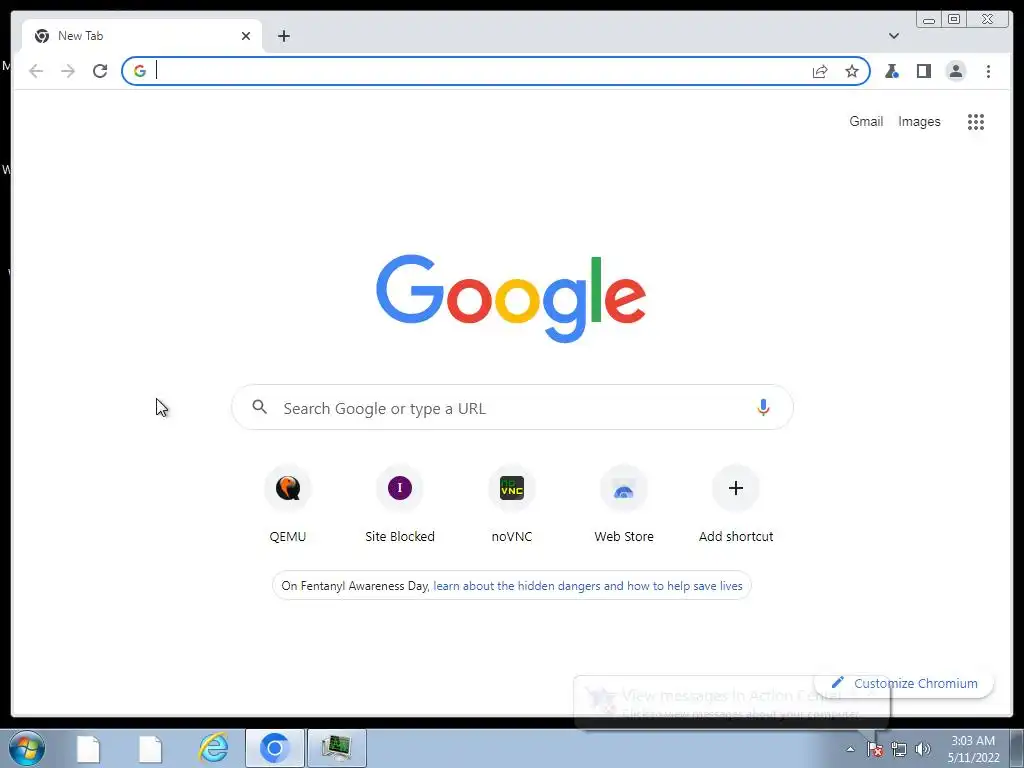The height and width of the screenshot is (768, 1024).
Task: Select the Chromium taskbar button
Action: click(x=275, y=748)
